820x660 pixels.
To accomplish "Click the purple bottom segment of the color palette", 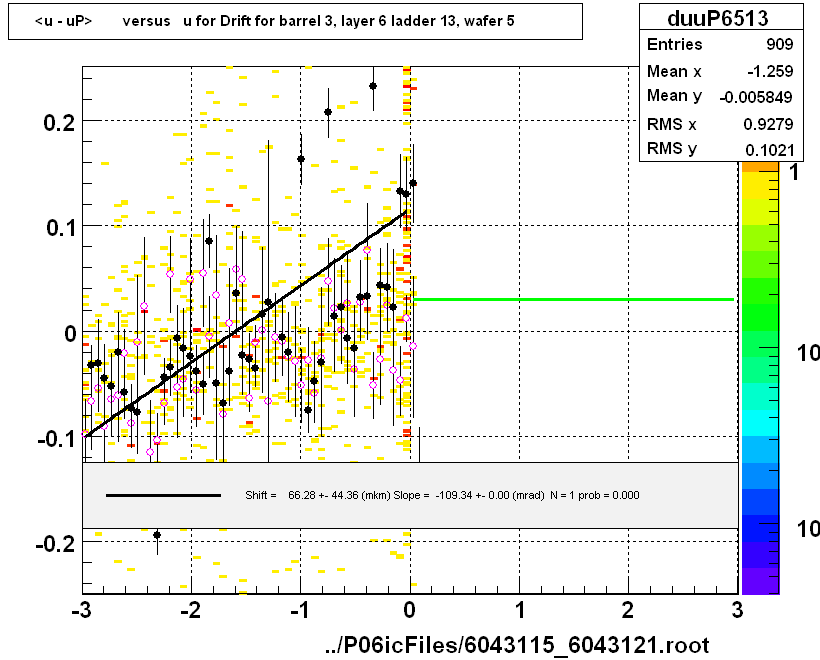I will point(760,581).
